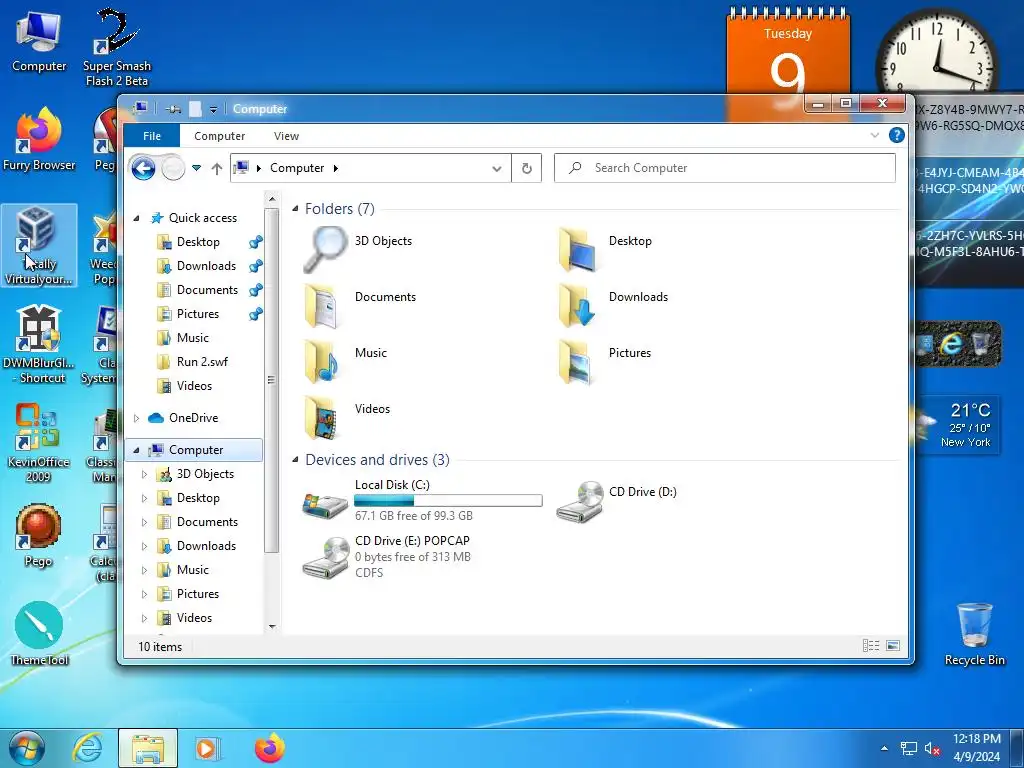Open Super Smash Flash 2 Beta shortcut
The image size is (1024, 768).
tap(116, 48)
